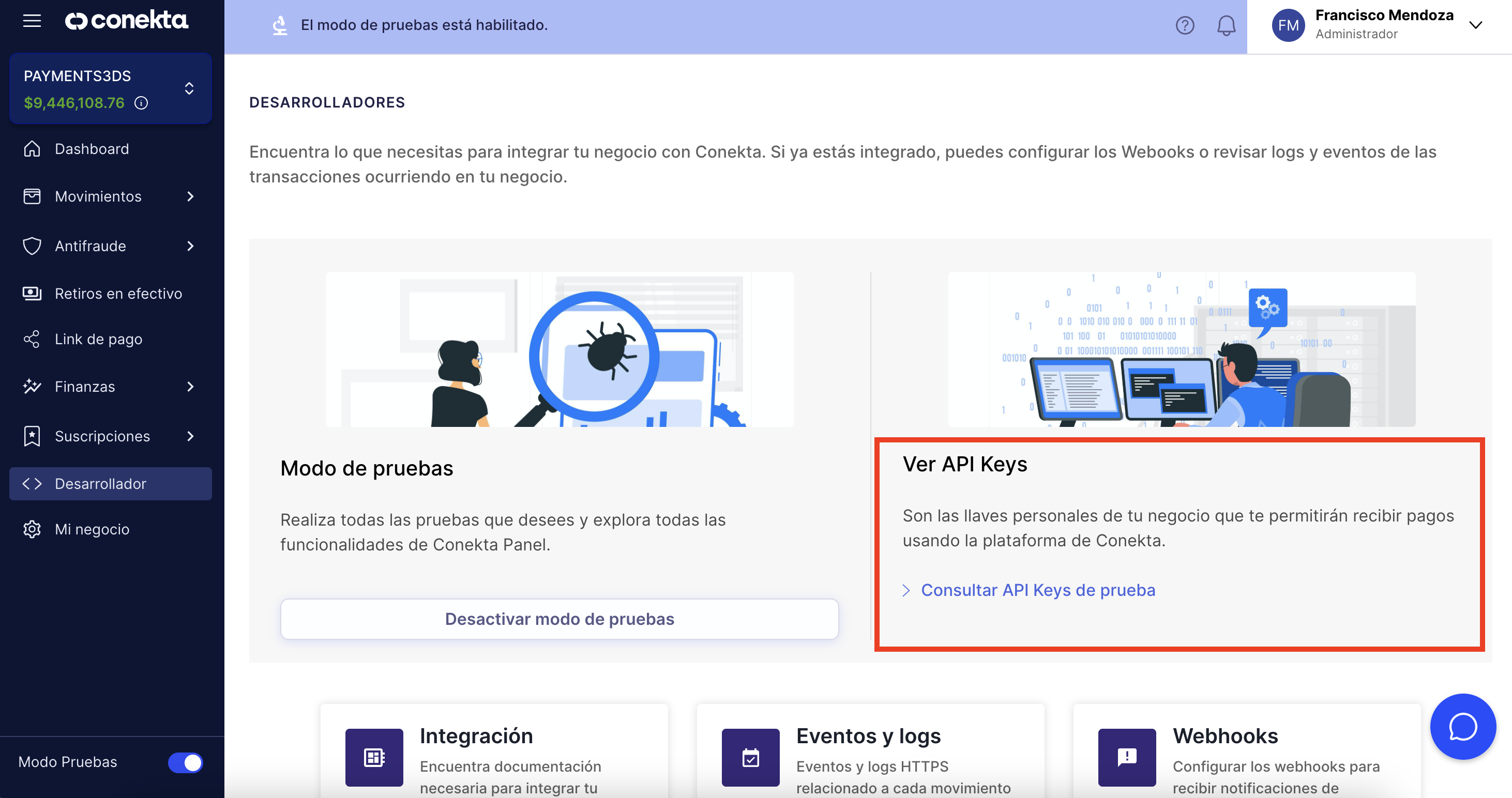Go to Dashboard in the sidebar

(x=110, y=149)
